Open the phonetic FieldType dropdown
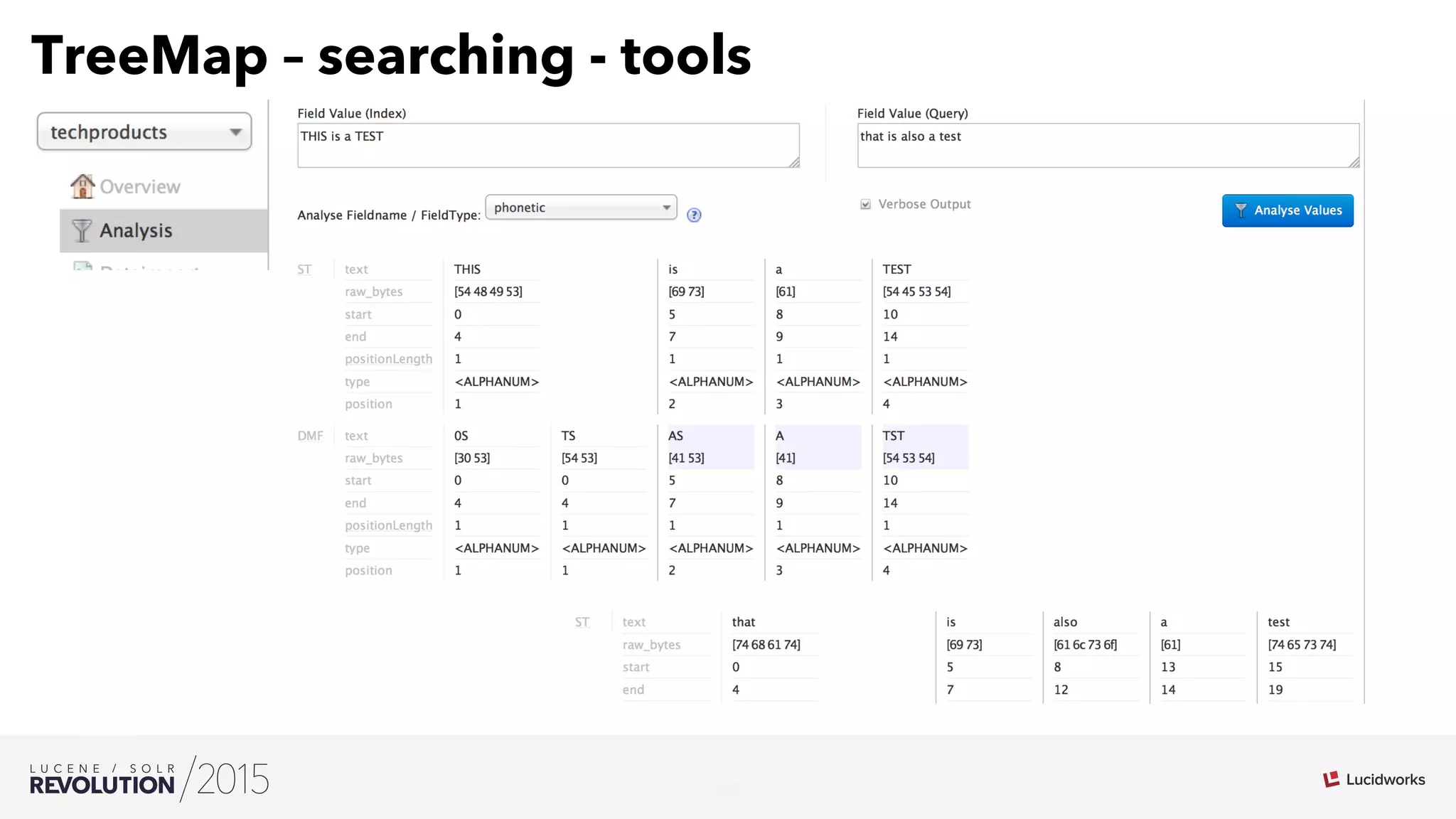This screenshot has height=819, width=1456. click(581, 207)
